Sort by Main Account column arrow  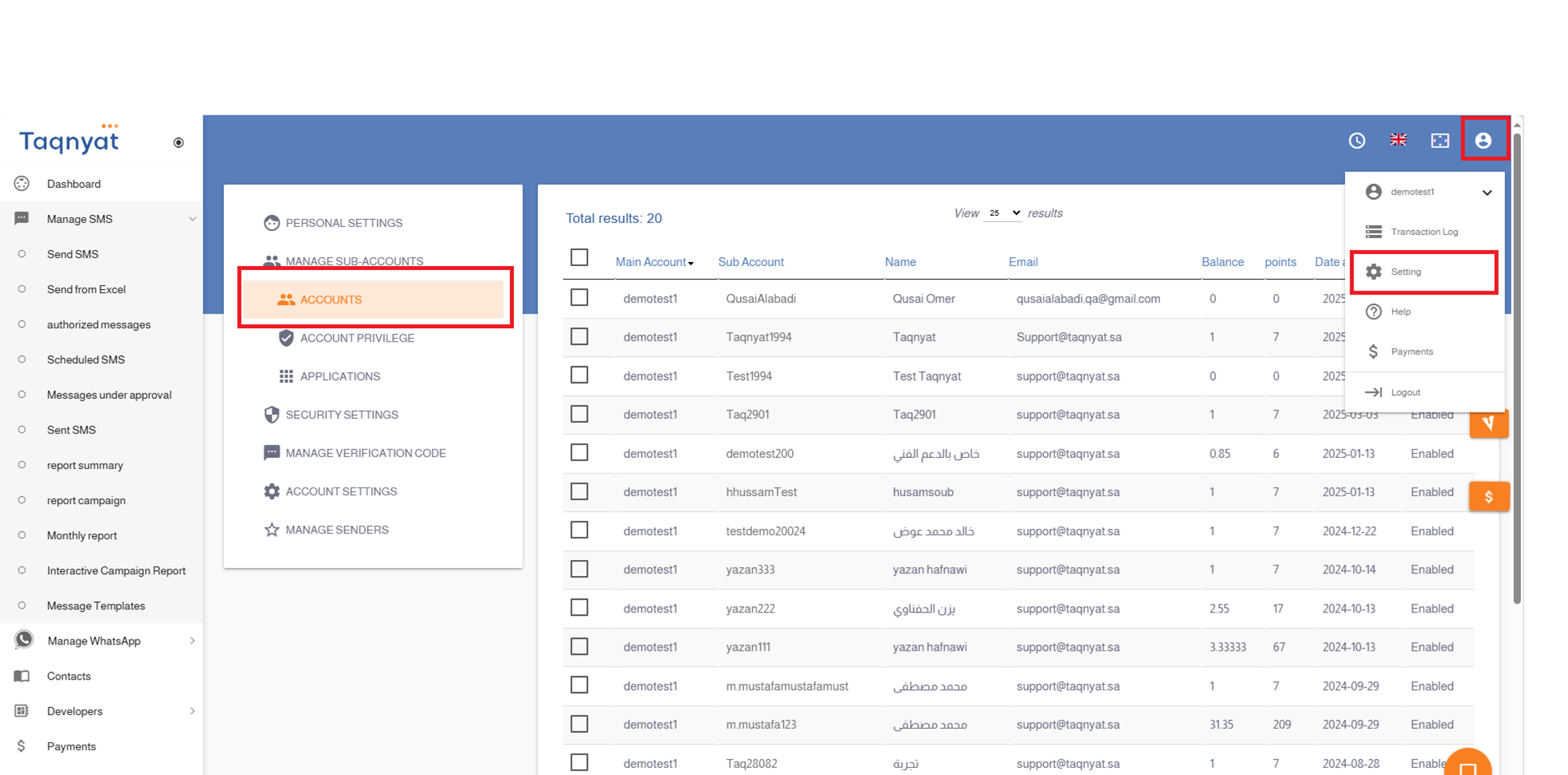pos(691,264)
